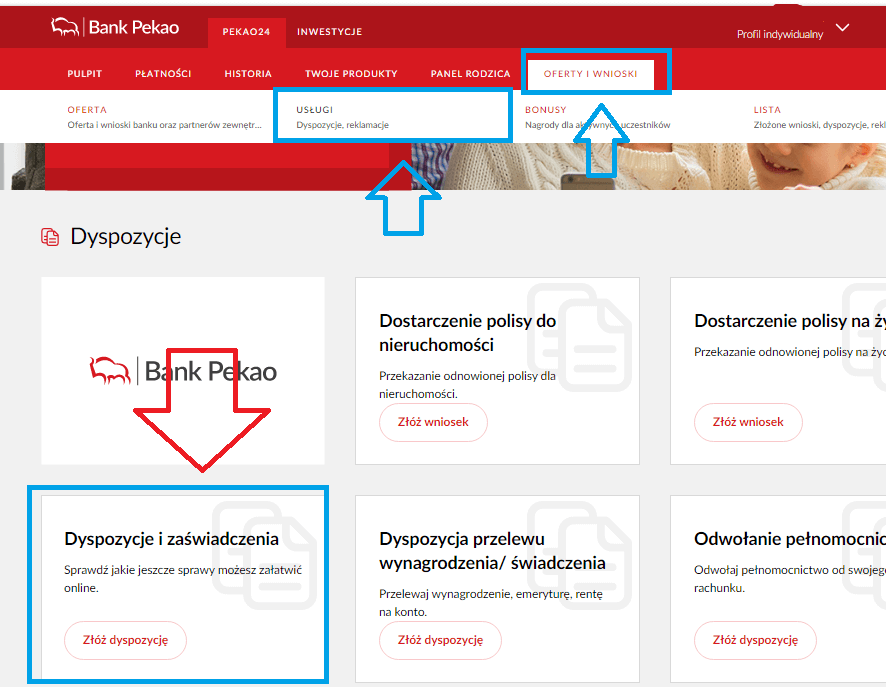Image resolution: width=886 pixels, height=687 pixels.
Task: Open the BONUSY submenu entry
Action: coord(597,117)
